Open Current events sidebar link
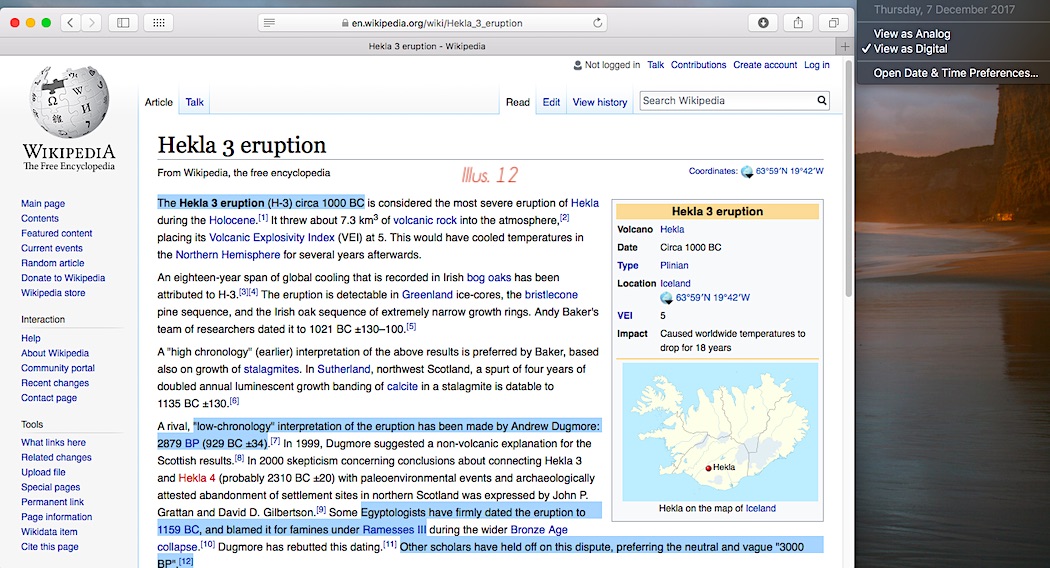This screenshot has height=568, width=1050. pyautogui.click(x=52, y=248)
